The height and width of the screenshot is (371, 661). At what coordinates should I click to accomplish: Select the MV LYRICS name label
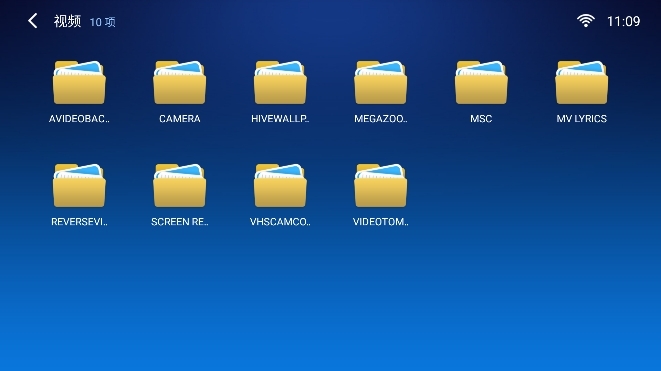[x=582, y=119]
